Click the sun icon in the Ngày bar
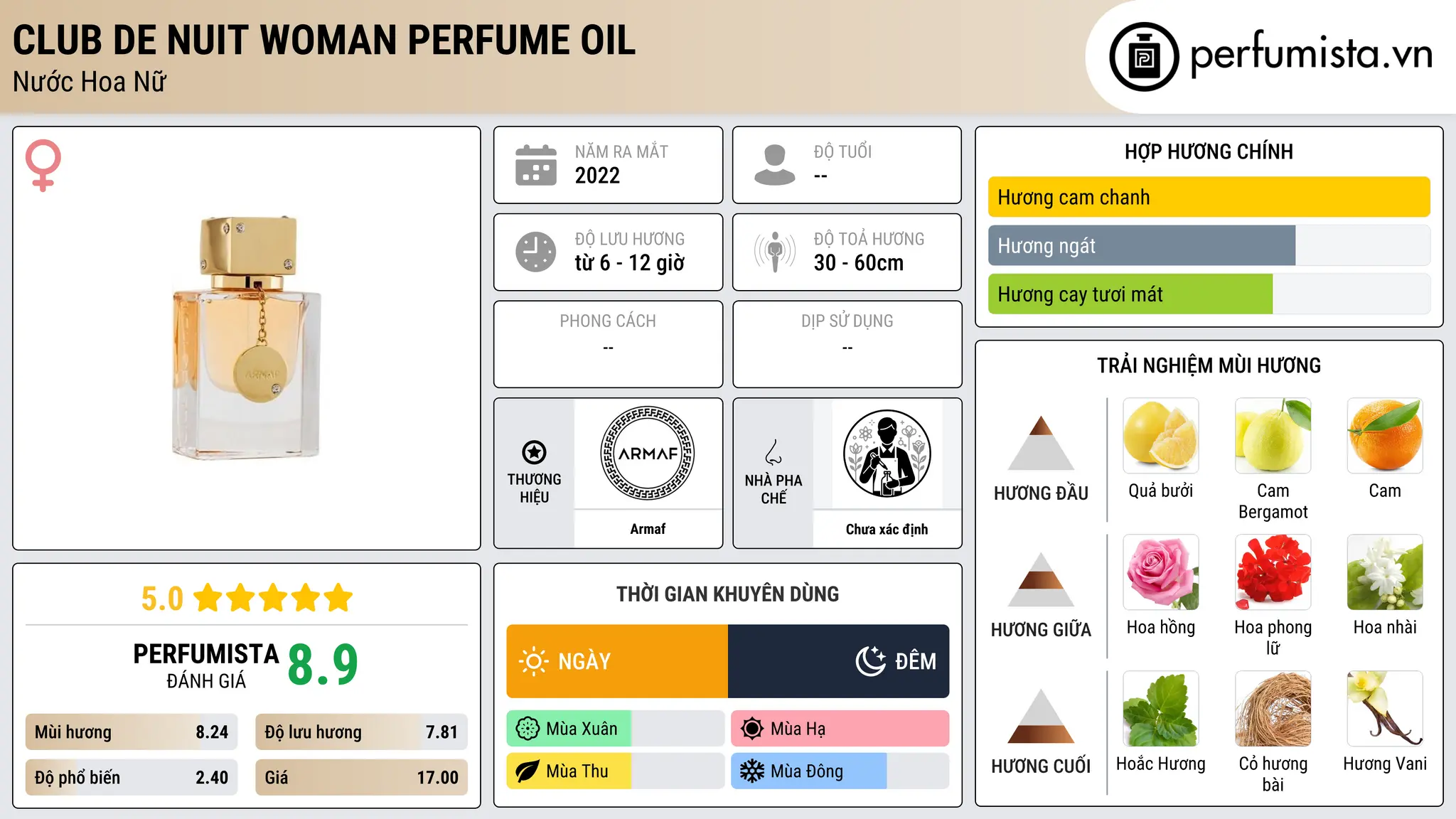This screenshot has width=1456, height=819. [534, 661]
